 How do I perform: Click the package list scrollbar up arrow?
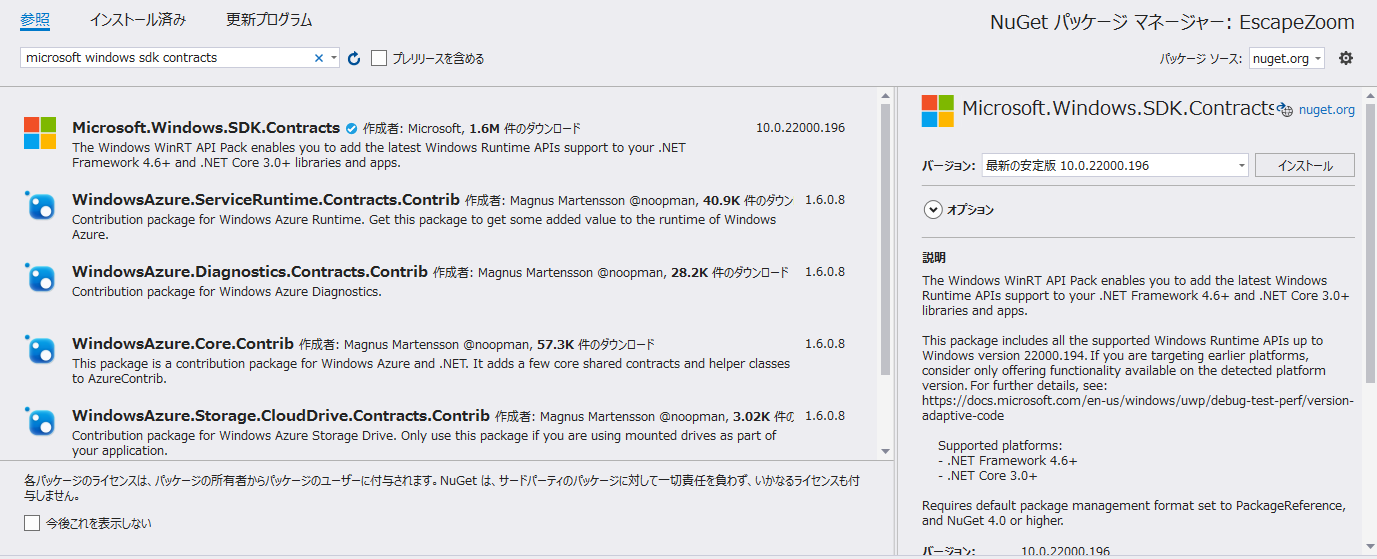(885, 94)
